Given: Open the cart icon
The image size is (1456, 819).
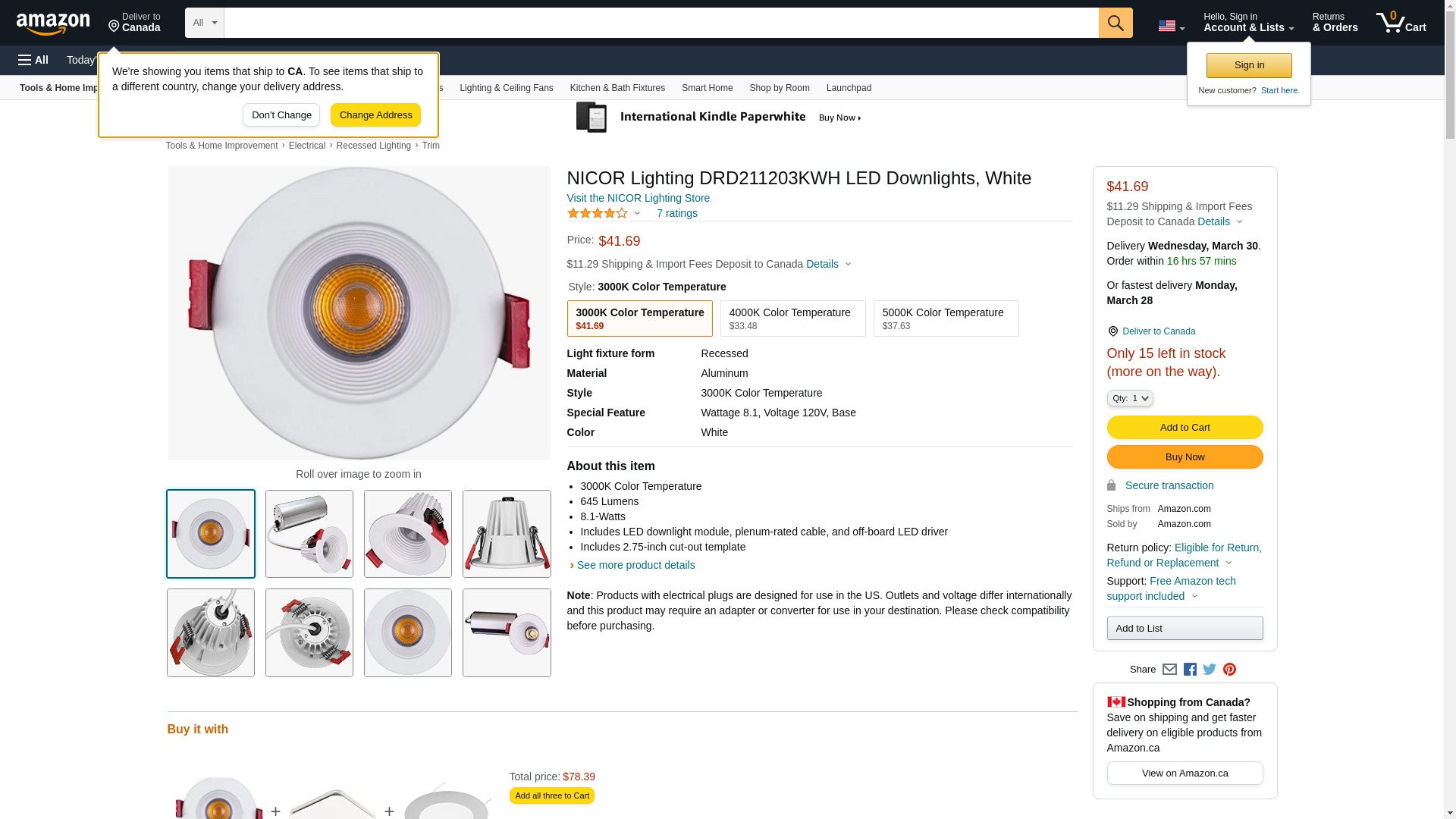Looking at the screenshot, I should click(1401, 23).
